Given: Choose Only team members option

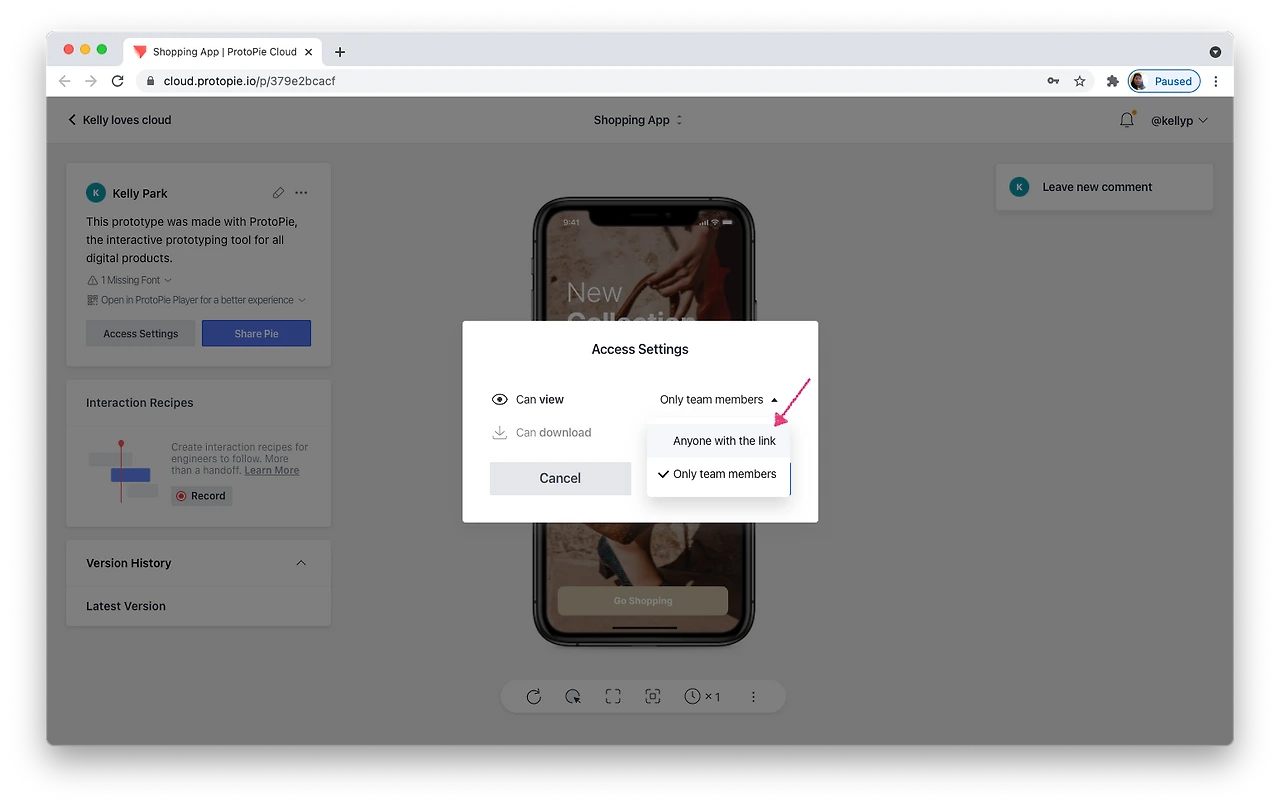Looking at the screenshot, I should (718, 474).
